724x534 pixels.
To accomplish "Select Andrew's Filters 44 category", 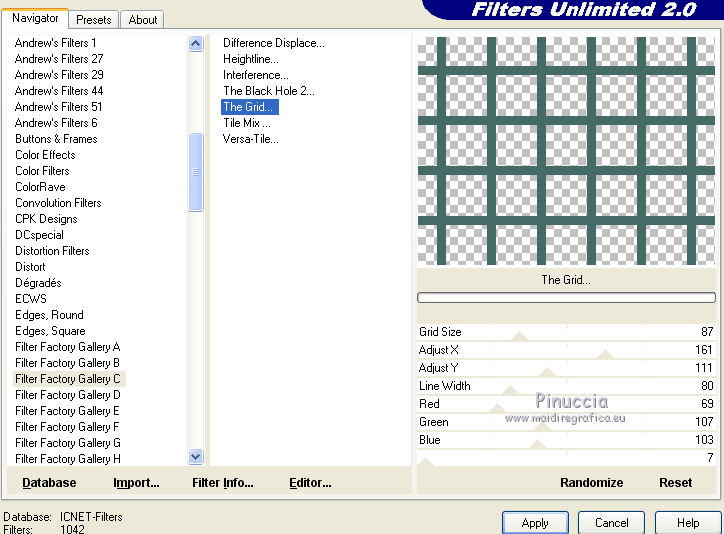I will point(59,91).
